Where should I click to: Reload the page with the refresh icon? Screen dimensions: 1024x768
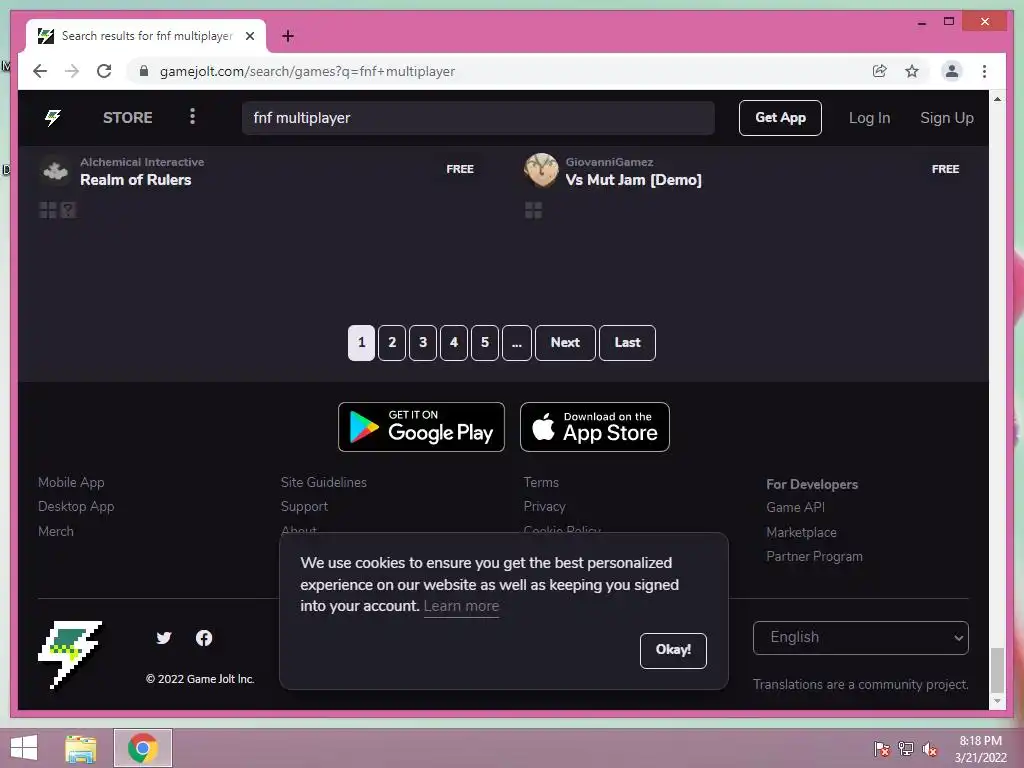pyautogui.click(x=104, y=71)
